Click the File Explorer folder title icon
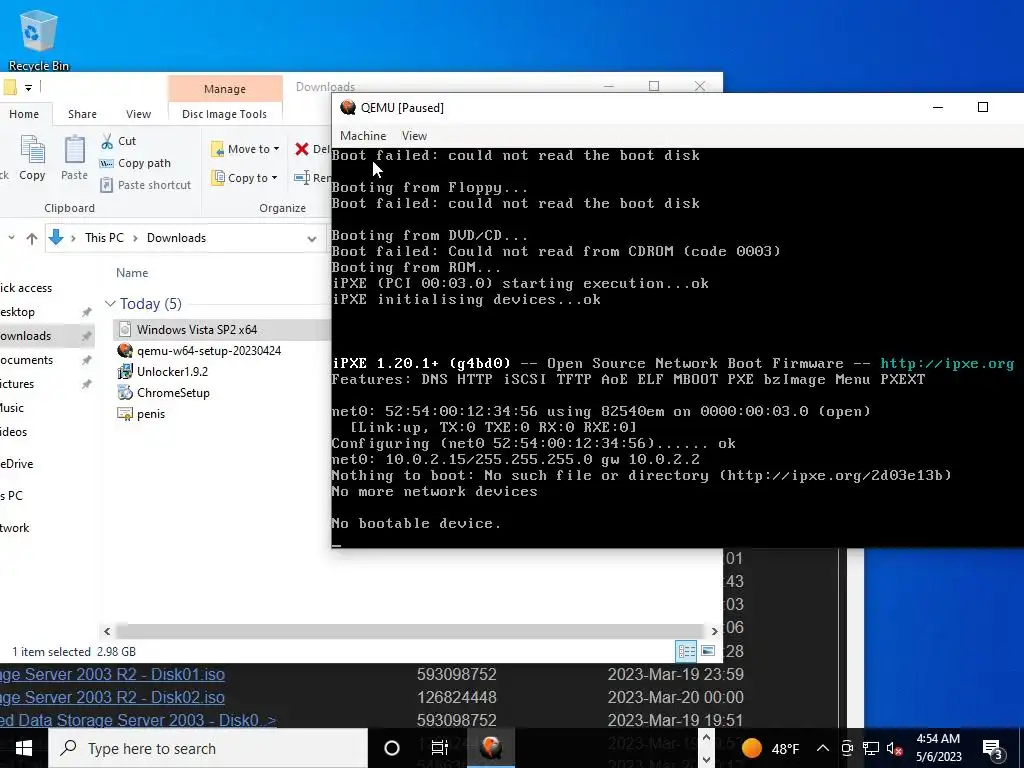The height and width of the screenshot is (768, 1024). click(10, 87)
